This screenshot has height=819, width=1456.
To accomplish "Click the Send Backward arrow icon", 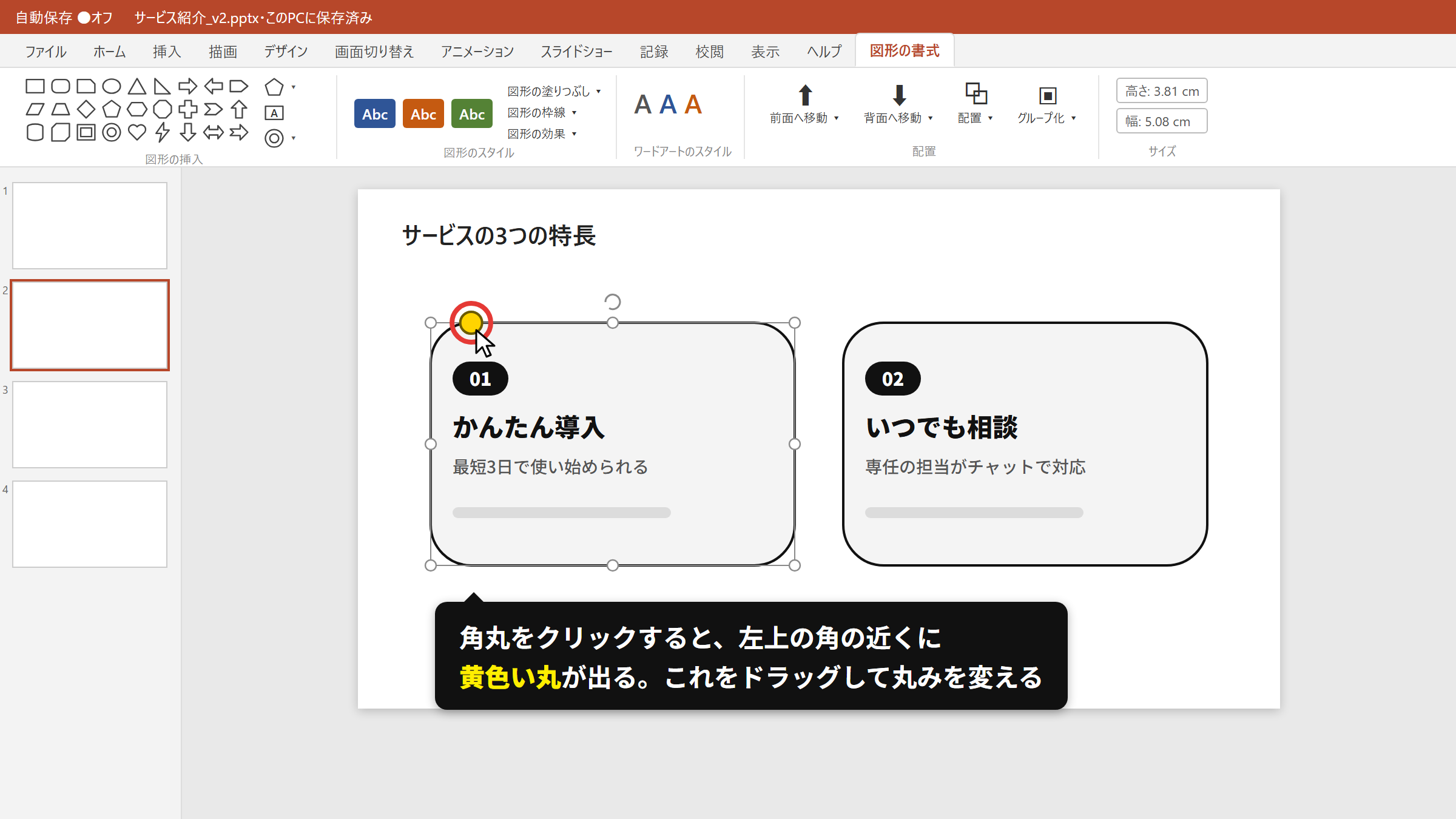I will pyautogui.click(x=900, y=95).
